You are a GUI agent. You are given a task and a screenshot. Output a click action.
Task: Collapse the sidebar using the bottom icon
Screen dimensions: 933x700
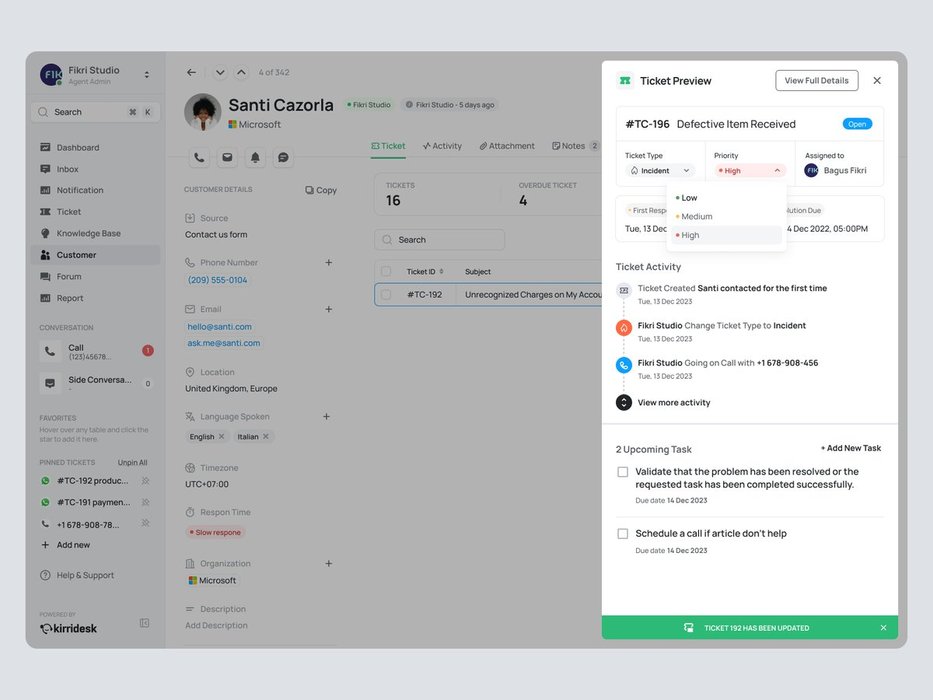click(x=144, y=623)
